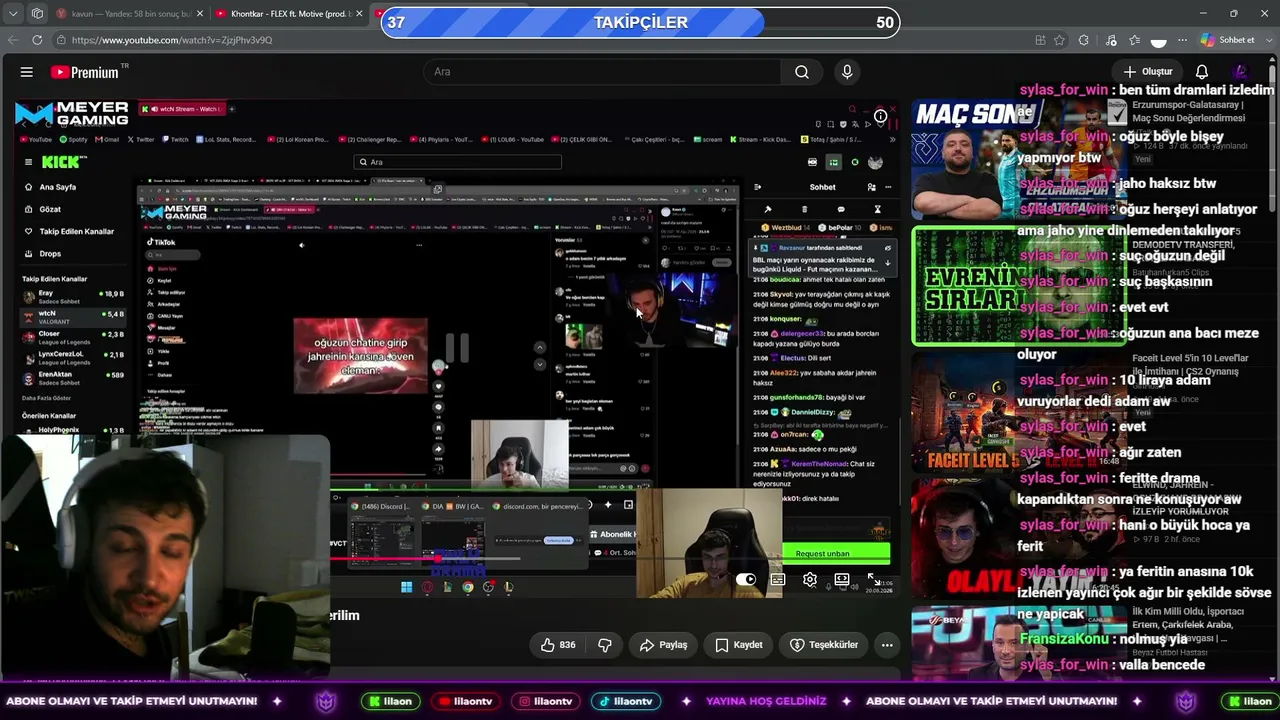Enter fullscreen in the YouTube player
Screen dimensions: 1280x720
[x=874, y=580]
